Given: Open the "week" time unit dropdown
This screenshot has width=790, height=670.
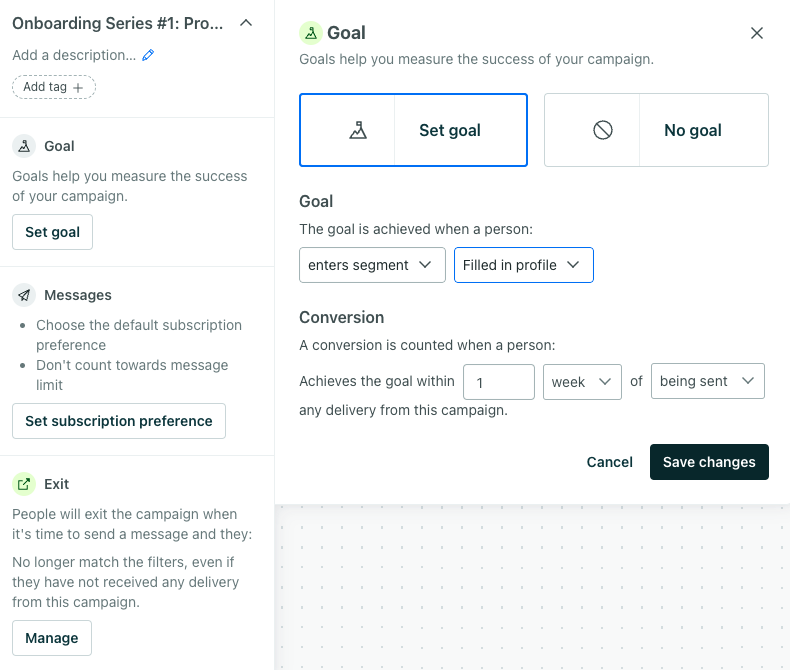Looking at the screenshot, I should 582,381.
